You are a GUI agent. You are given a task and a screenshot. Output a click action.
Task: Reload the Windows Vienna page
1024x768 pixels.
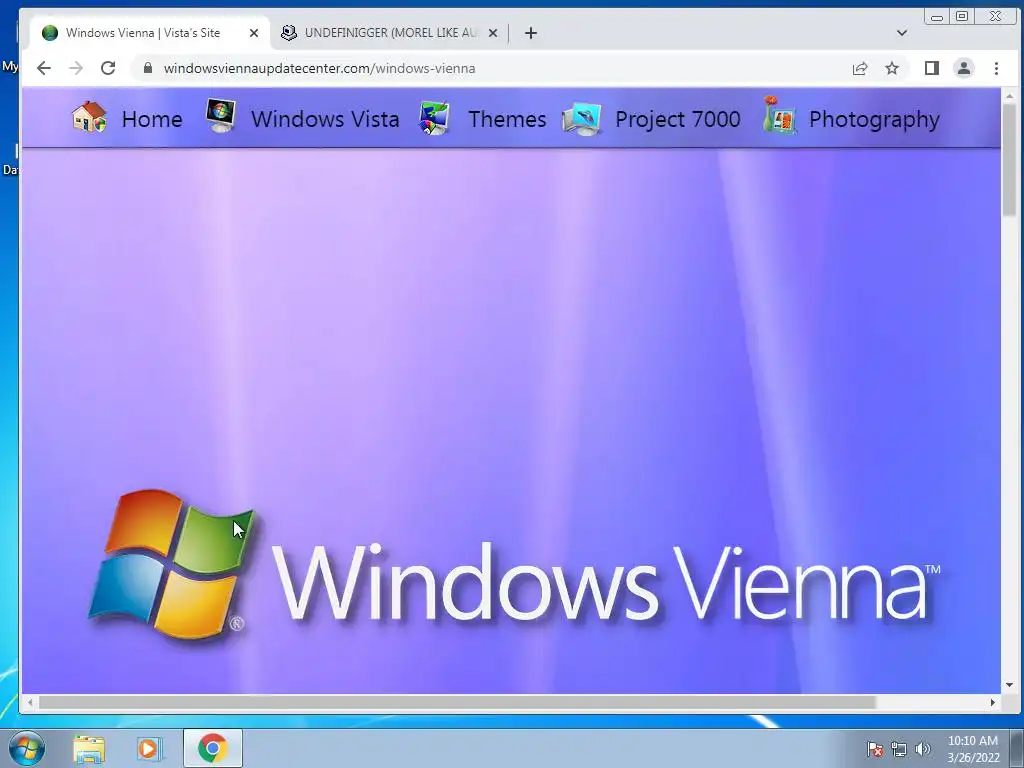pos(108,68)
